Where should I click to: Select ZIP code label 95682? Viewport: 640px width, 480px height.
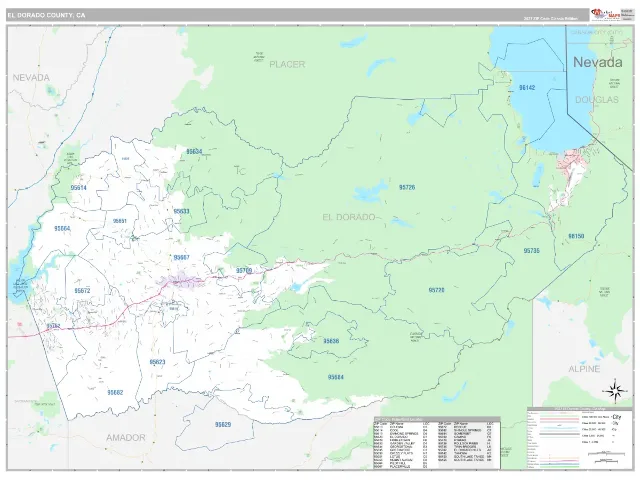(115, 393)
